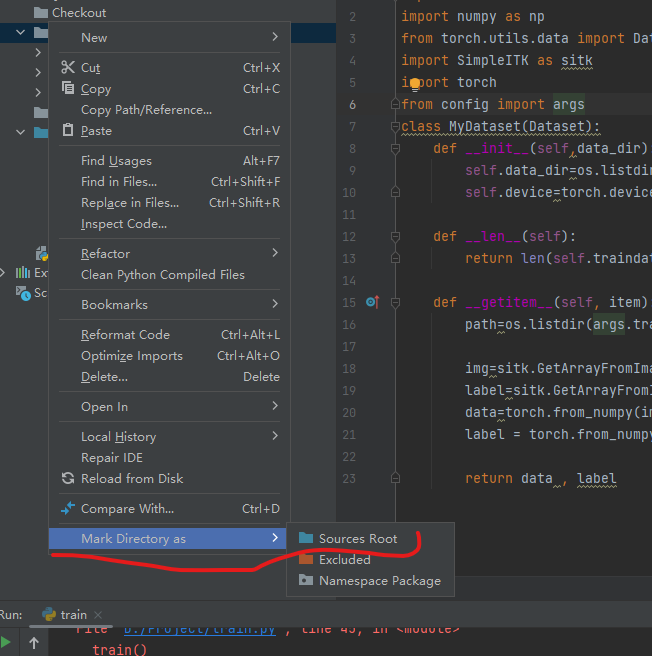652x656 pixels.
Task: Click 'return data , label' line
Action: coord(541,479)
